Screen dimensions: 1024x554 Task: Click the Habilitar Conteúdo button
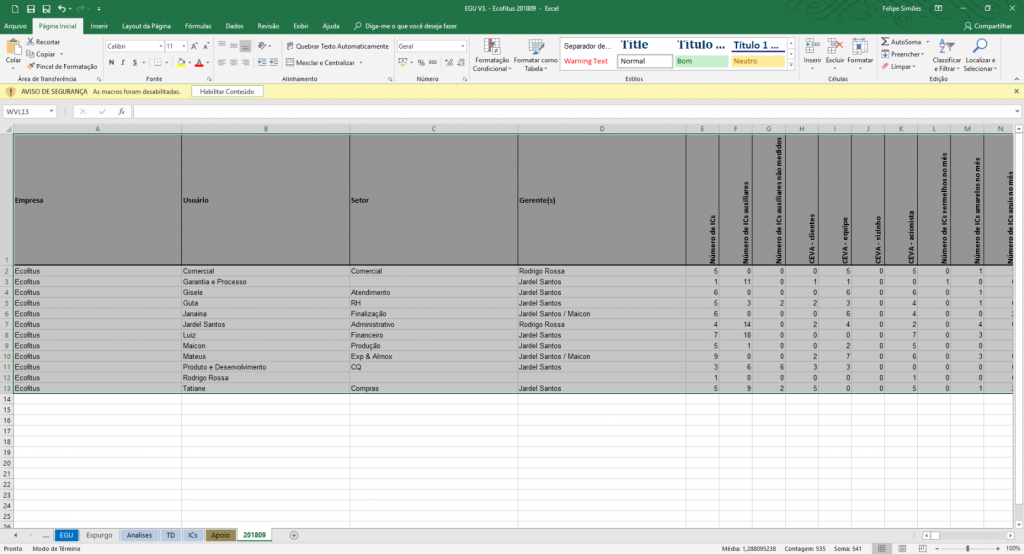click(227, 91)
